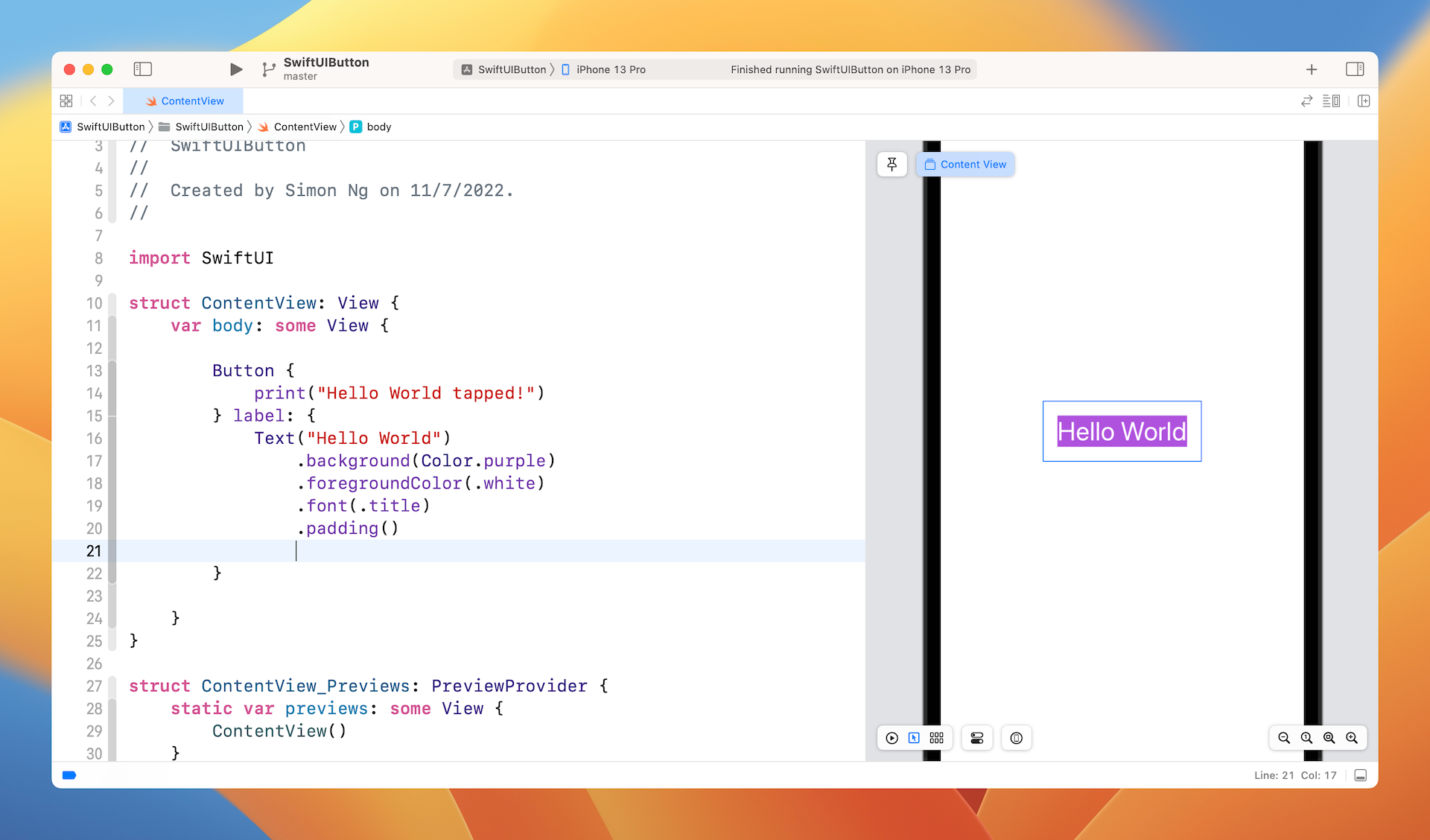Click the Hello World preview button
Viewport: 1430px width, 840px height.
[1122, 432]
